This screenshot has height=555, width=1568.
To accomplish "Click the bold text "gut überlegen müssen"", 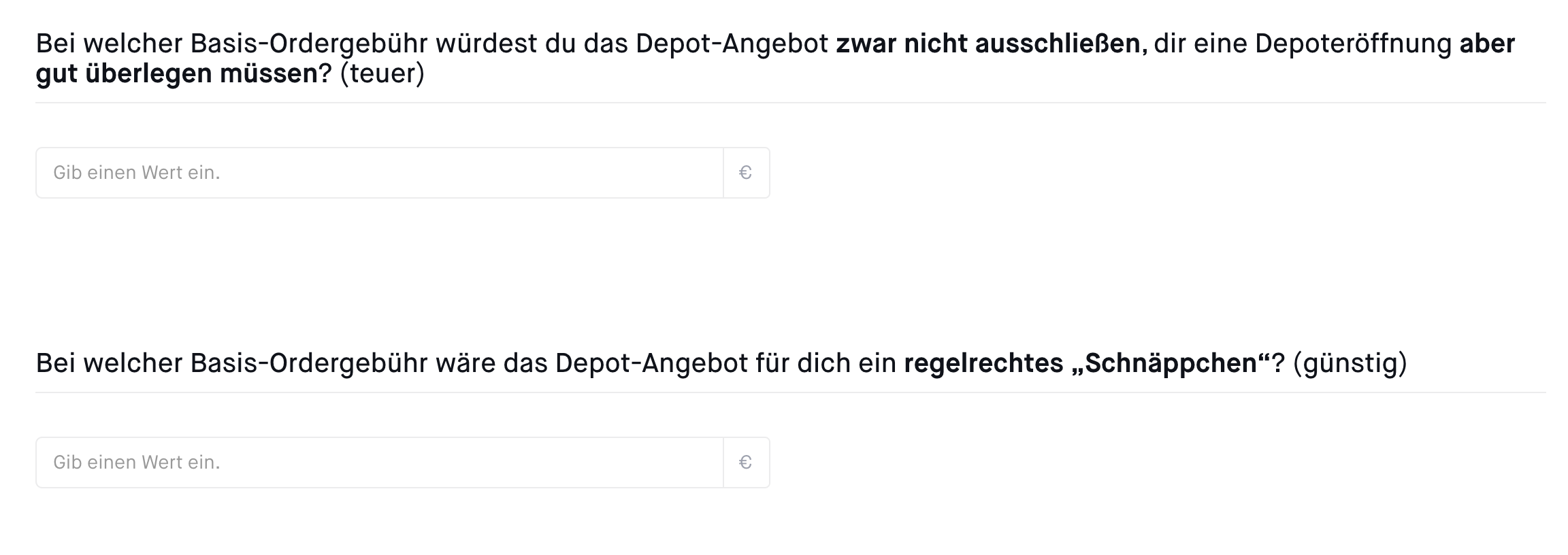I will coord(177,73).
